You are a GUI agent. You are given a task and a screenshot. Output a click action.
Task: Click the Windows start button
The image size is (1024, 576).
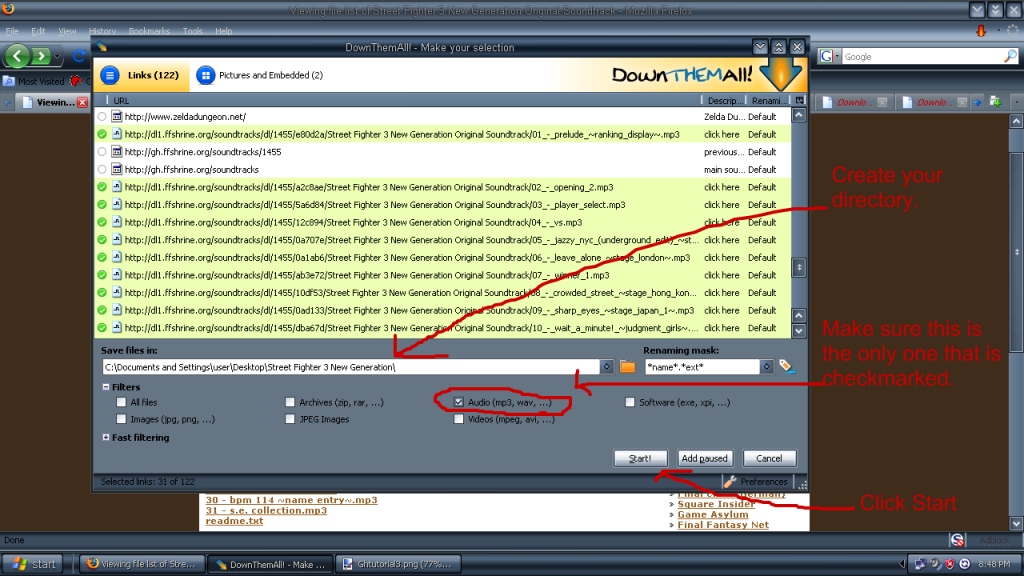pos(35,564)
